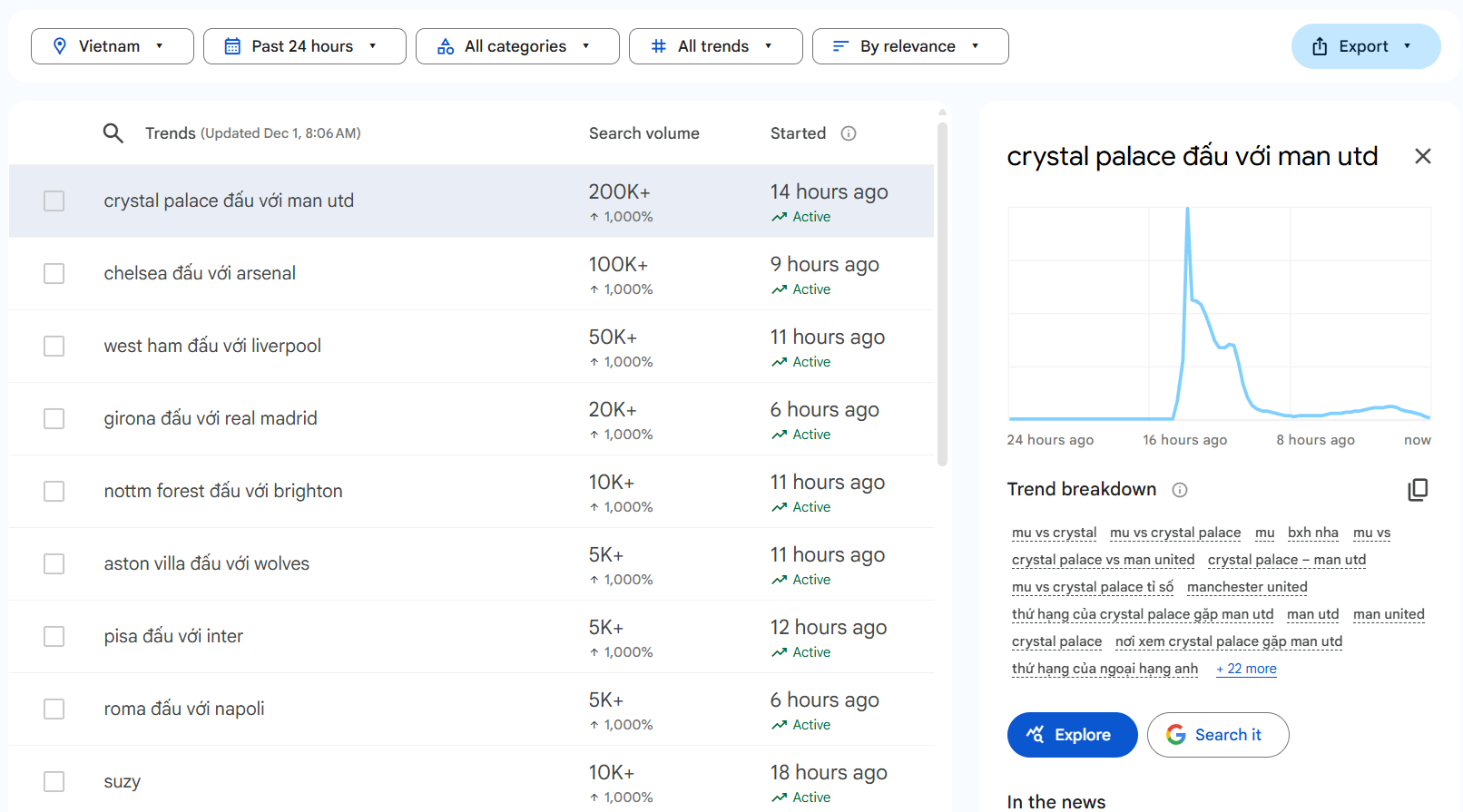Click the Trend breakdown info icon

point(1180,490)
